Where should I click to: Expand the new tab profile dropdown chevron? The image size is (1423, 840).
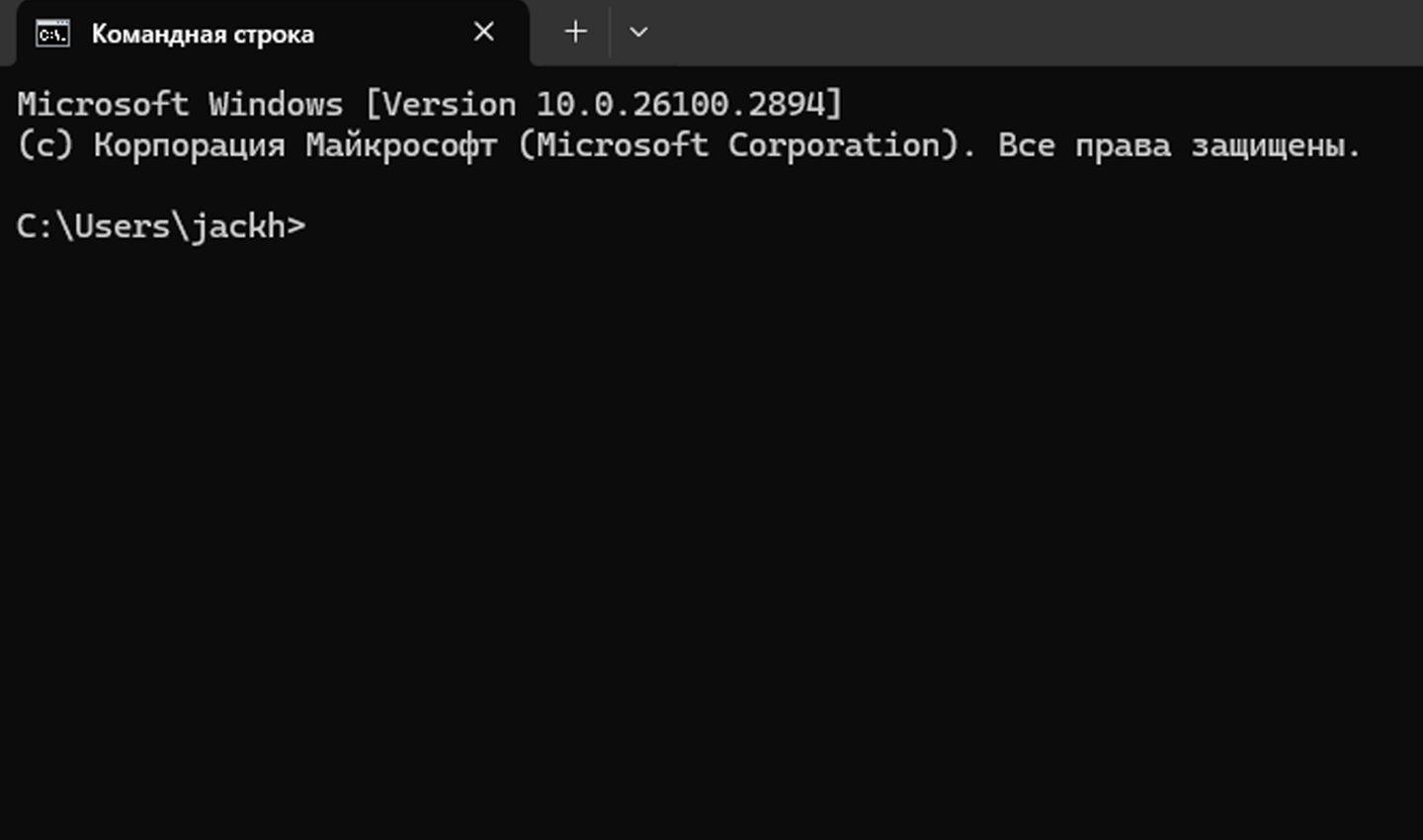click(x=638, y=32)
